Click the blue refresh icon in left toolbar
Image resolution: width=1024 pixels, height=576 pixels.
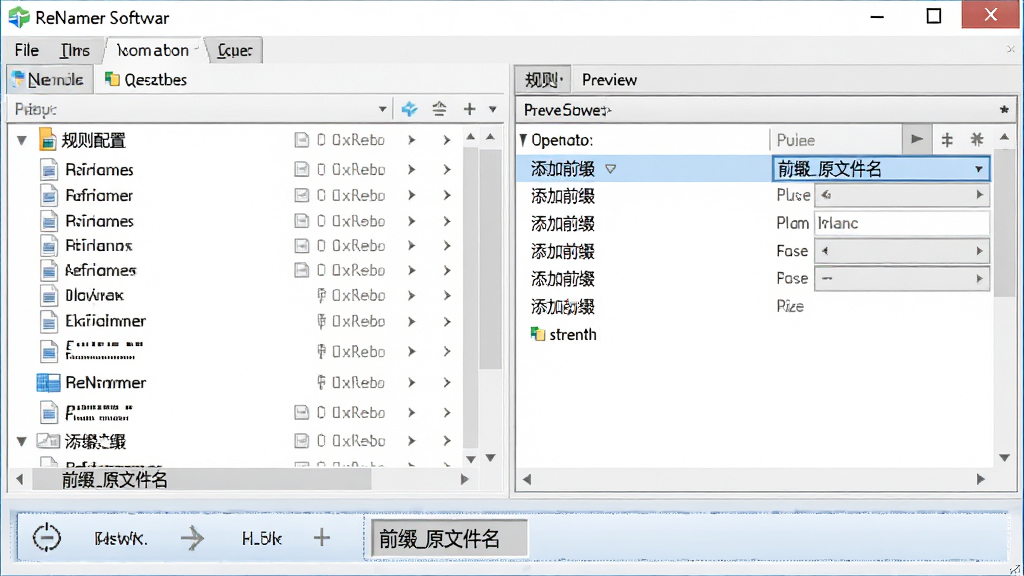[x=409, y=109]
